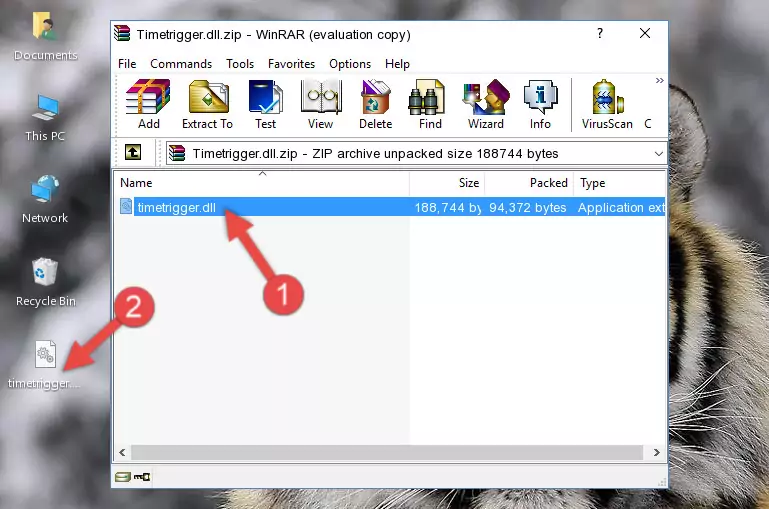Image resolution: width=769 pixels, height=509 pixels.
Task: Click the Delete toolbar icon
Action: click(375, 104)
